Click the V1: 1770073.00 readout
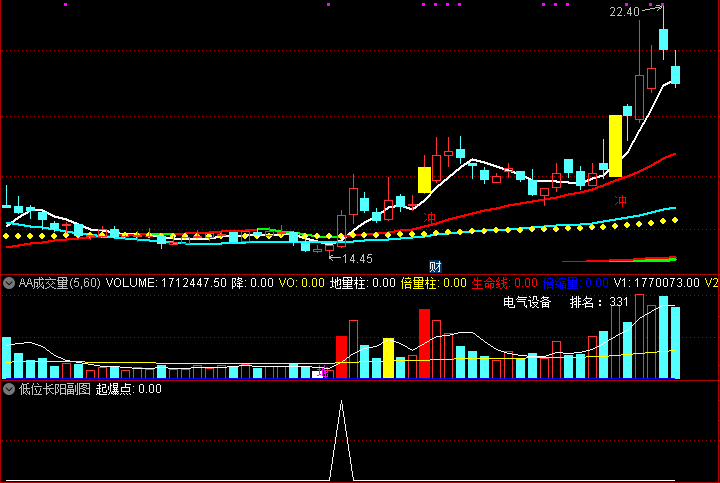Screen dimensions: 720x483 [657, 283]
